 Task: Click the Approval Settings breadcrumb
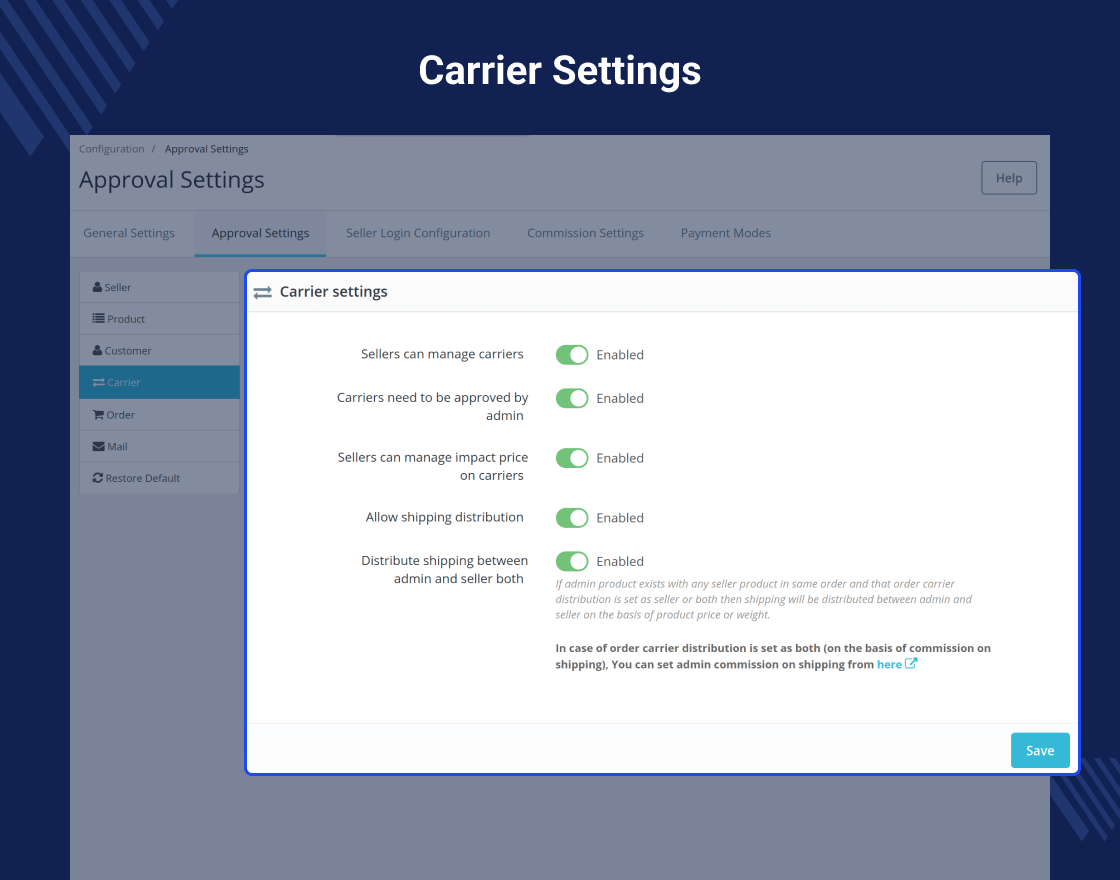coord(206,149)
